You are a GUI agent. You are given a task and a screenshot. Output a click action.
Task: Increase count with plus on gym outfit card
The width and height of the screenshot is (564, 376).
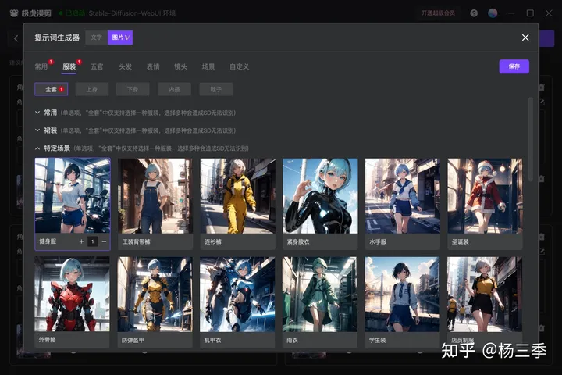82,241
